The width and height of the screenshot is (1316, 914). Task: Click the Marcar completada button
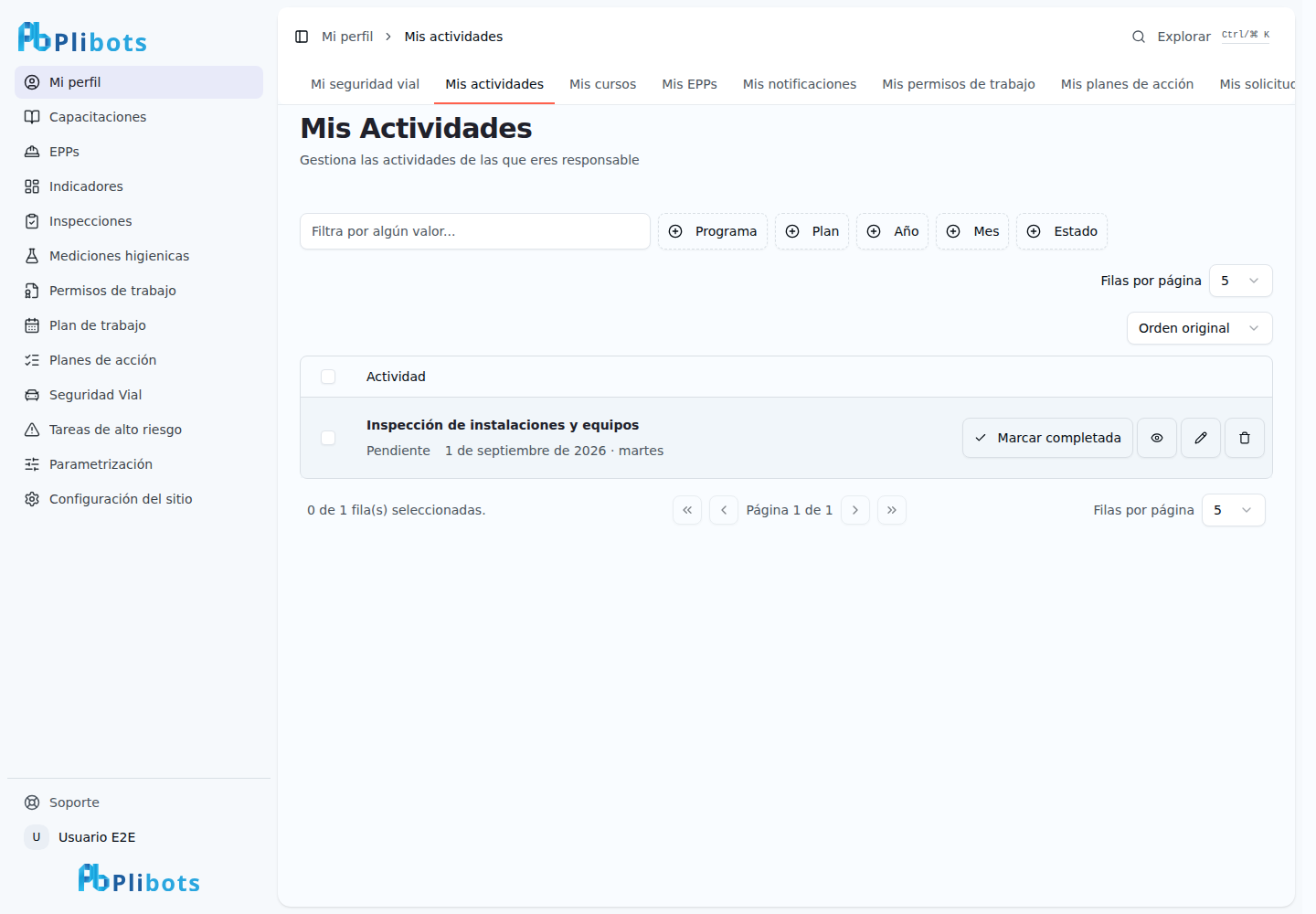click(1047, 438)
